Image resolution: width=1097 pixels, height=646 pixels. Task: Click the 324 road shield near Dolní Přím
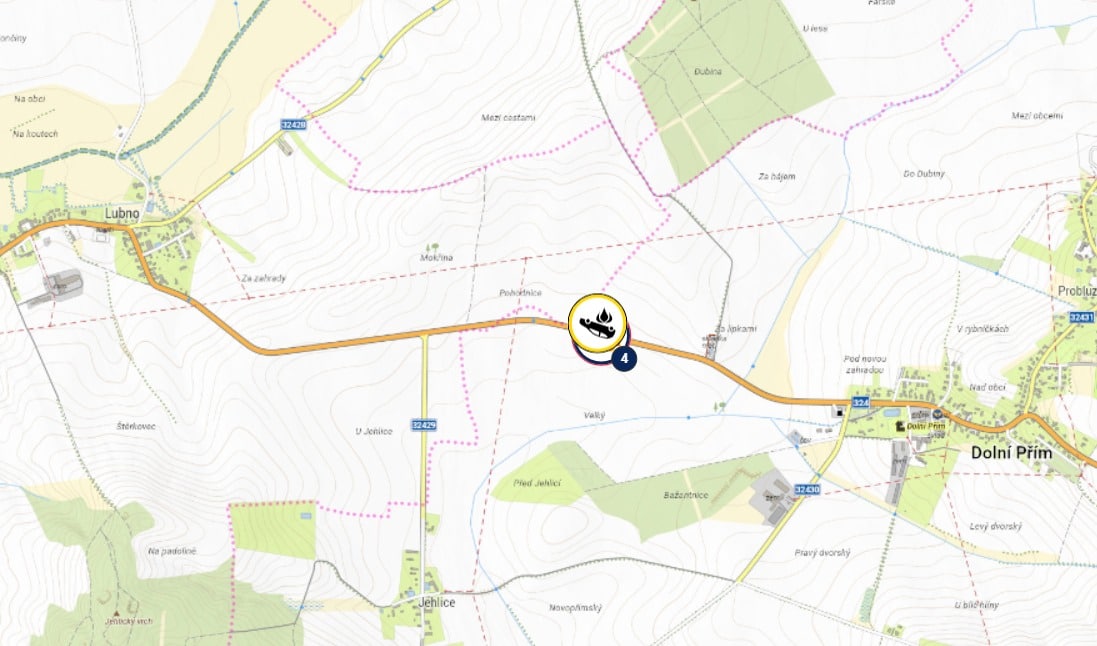[x=861, y=402]
